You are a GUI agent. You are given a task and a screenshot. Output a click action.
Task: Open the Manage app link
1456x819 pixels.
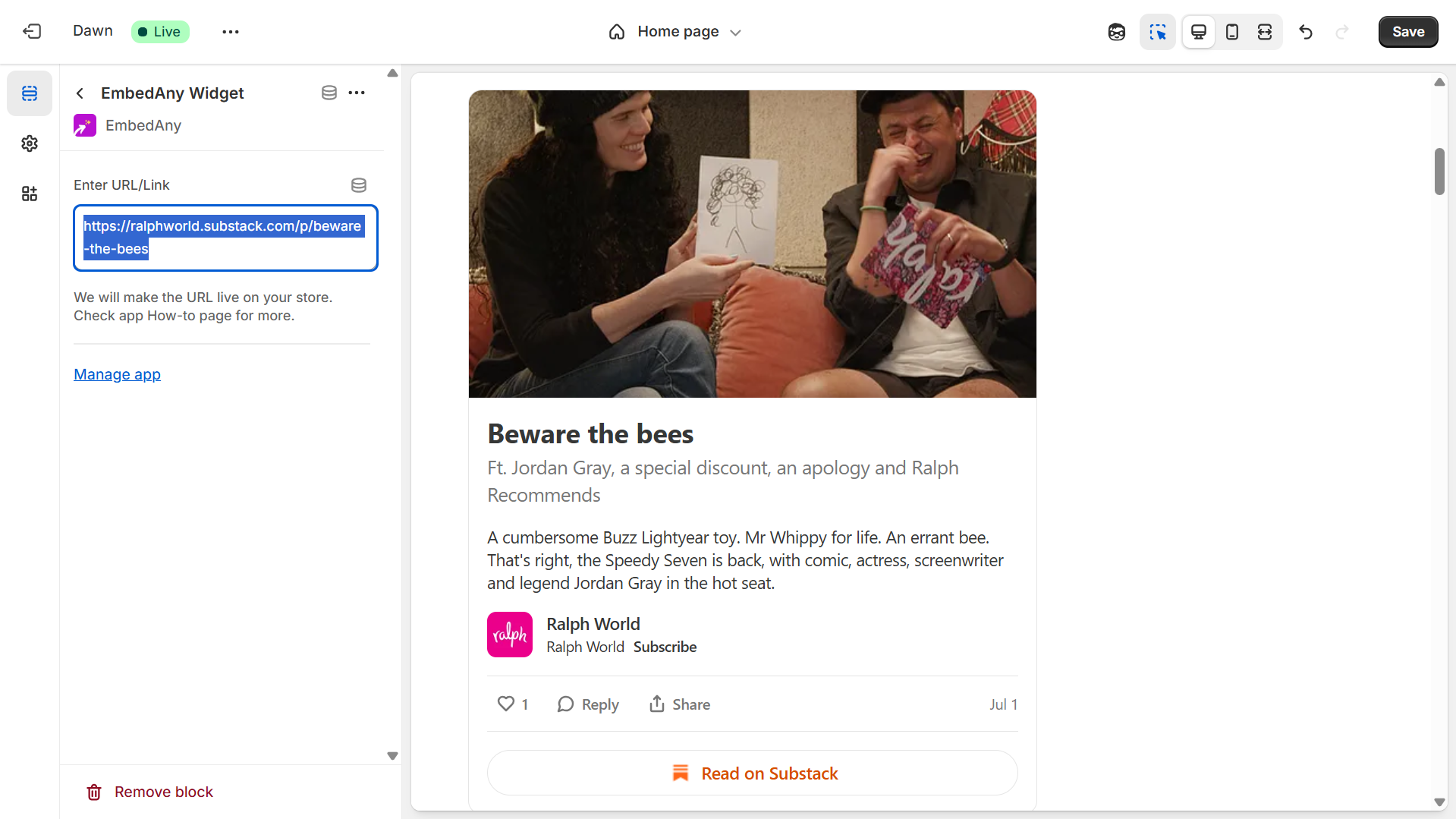pos(117,374)
